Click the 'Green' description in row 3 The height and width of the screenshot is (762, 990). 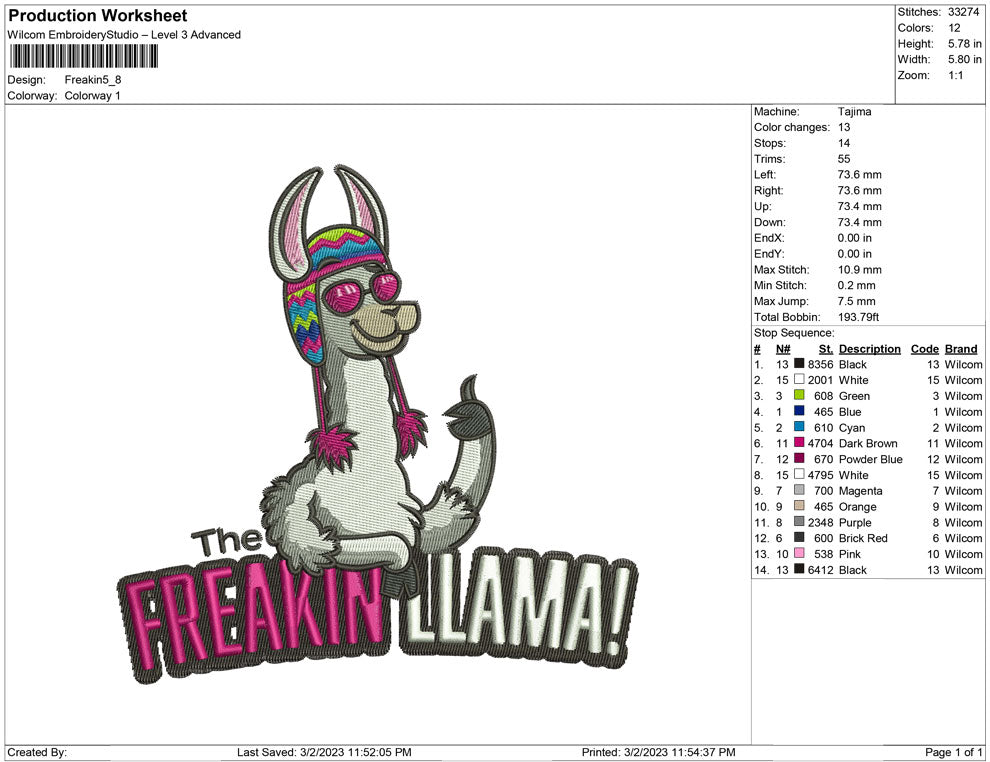click(x=854, y=396)
